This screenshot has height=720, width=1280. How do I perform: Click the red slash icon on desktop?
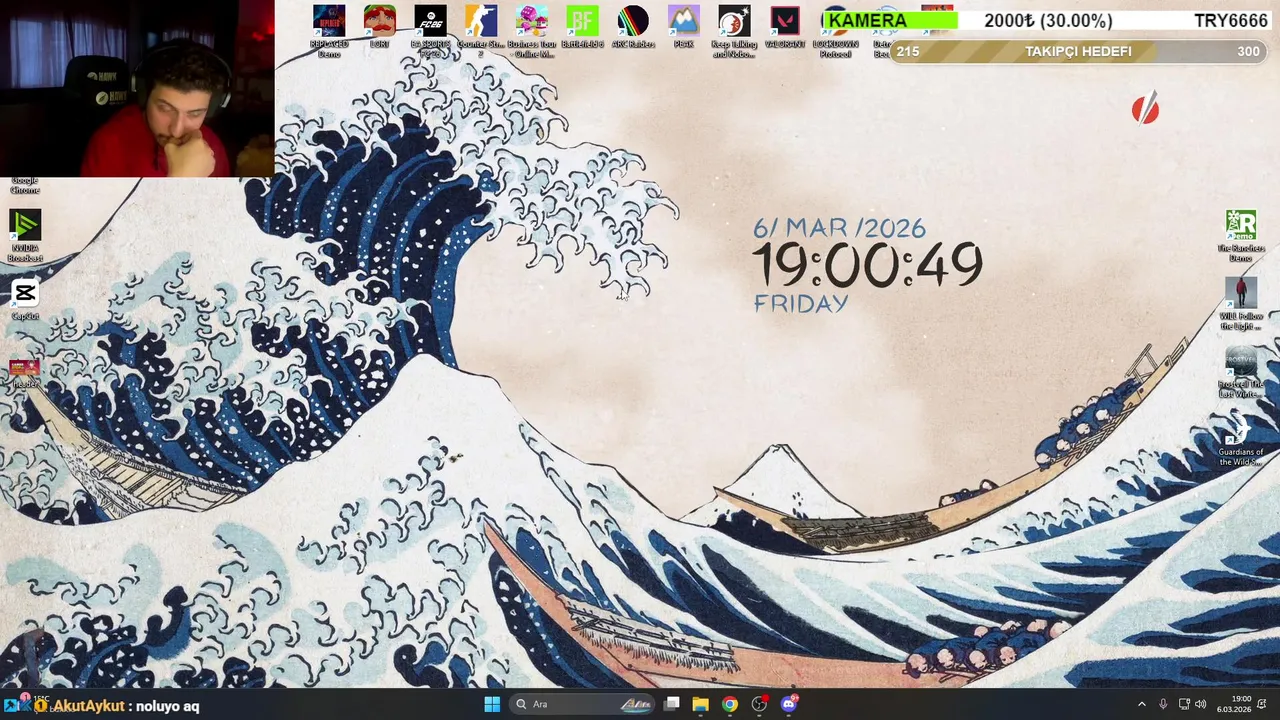click(x=1145, y=109)
